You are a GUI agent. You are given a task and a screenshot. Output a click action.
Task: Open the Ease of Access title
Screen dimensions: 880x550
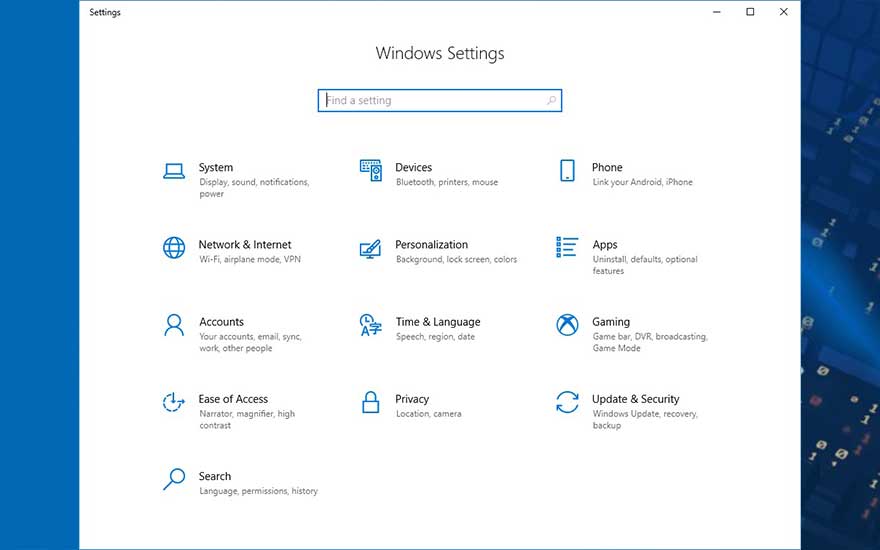tap(233, 399)
